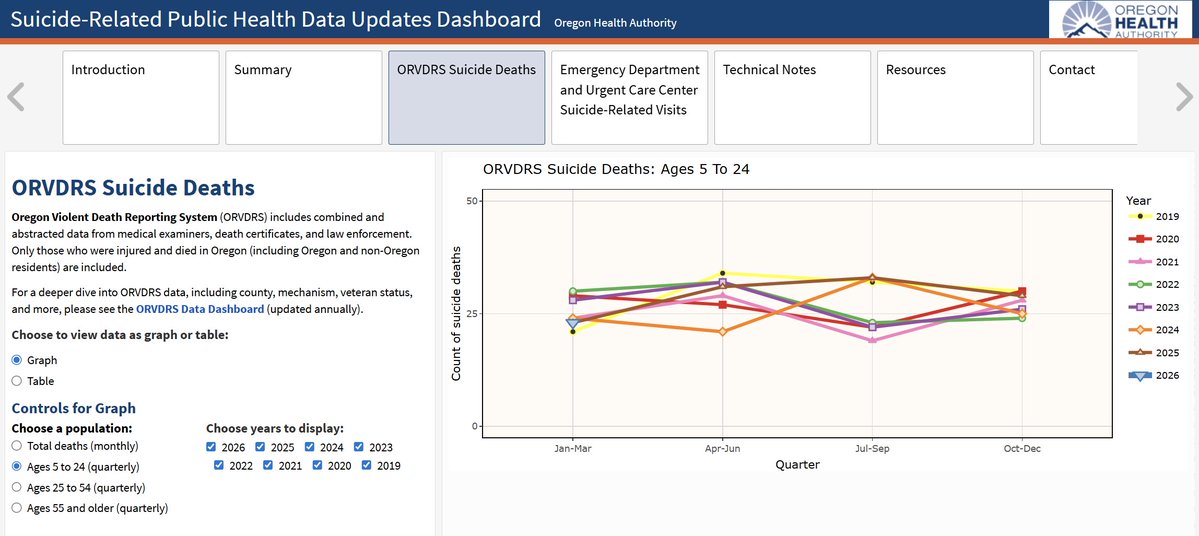Image resolution: width=1199 pixels, height=536 pixels.
Task: Click the 2024 legend entry
Action: pyautogui.click(x=1154, y=330)
